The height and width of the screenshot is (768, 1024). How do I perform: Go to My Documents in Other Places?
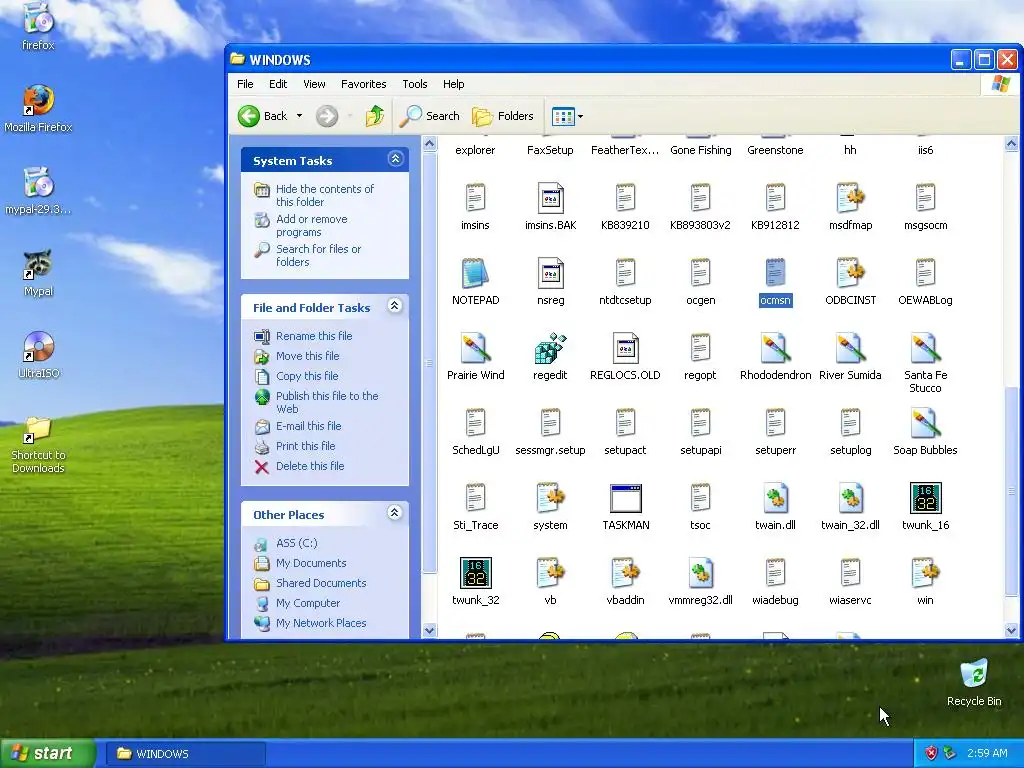point(311,563)
